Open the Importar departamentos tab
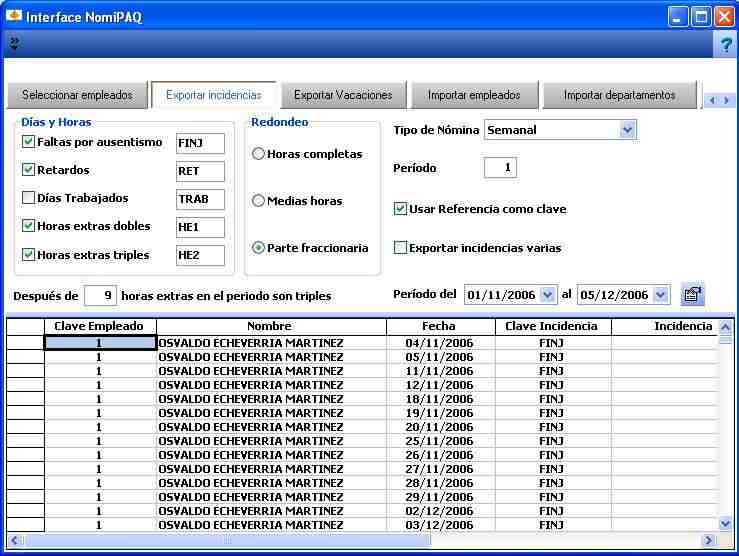Image resolution: width=739 pixels, height=556 pixels. 619,95
